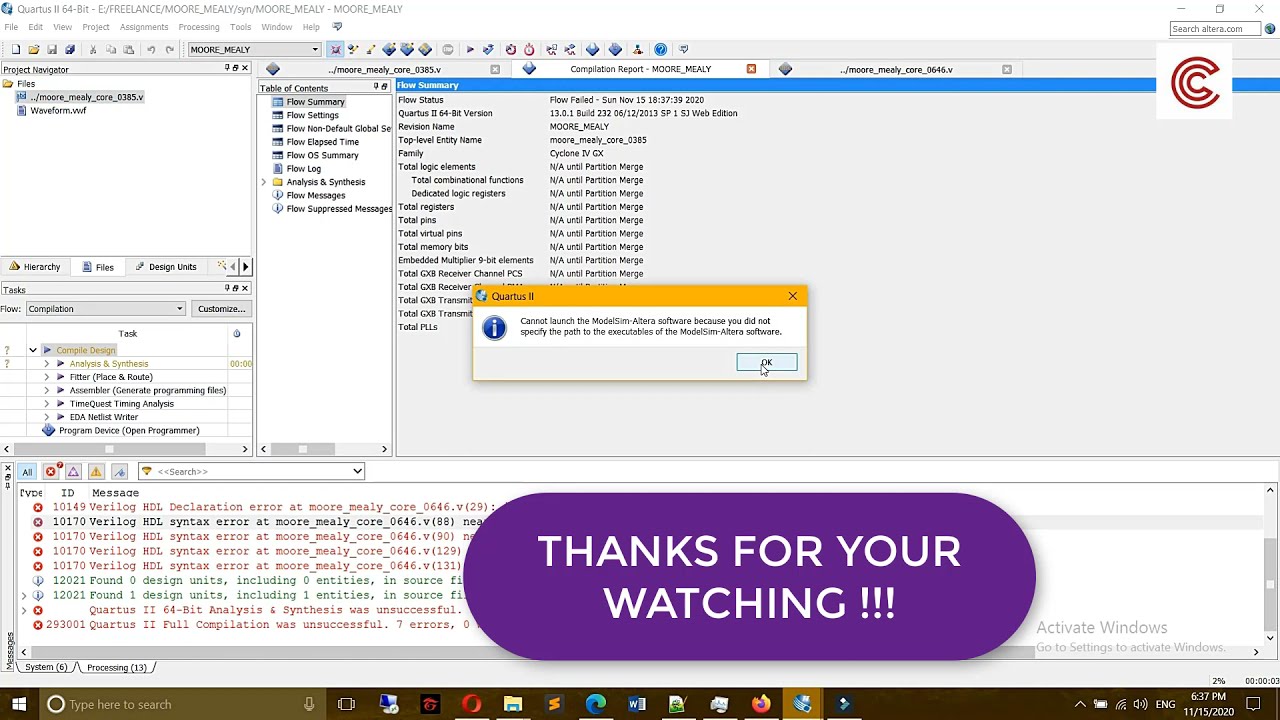
Task: Click the Search altera.com field
Action: pos(1215,28)
